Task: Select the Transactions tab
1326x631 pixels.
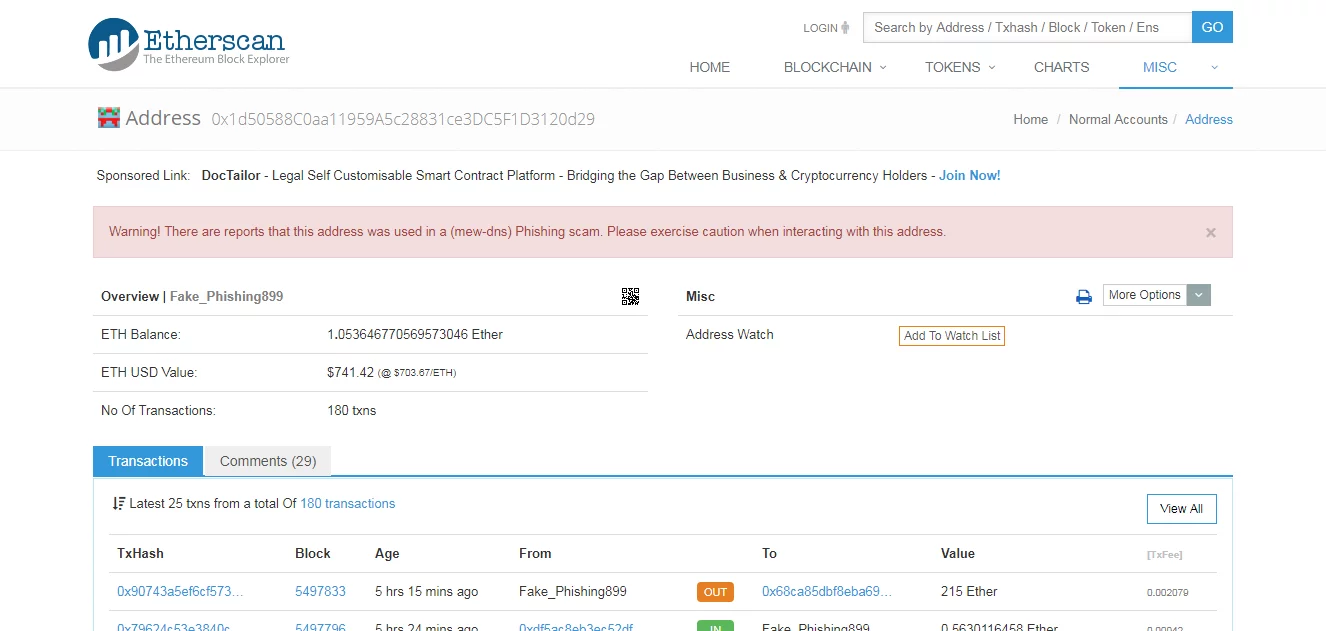Action: click(x=148, y=461)
